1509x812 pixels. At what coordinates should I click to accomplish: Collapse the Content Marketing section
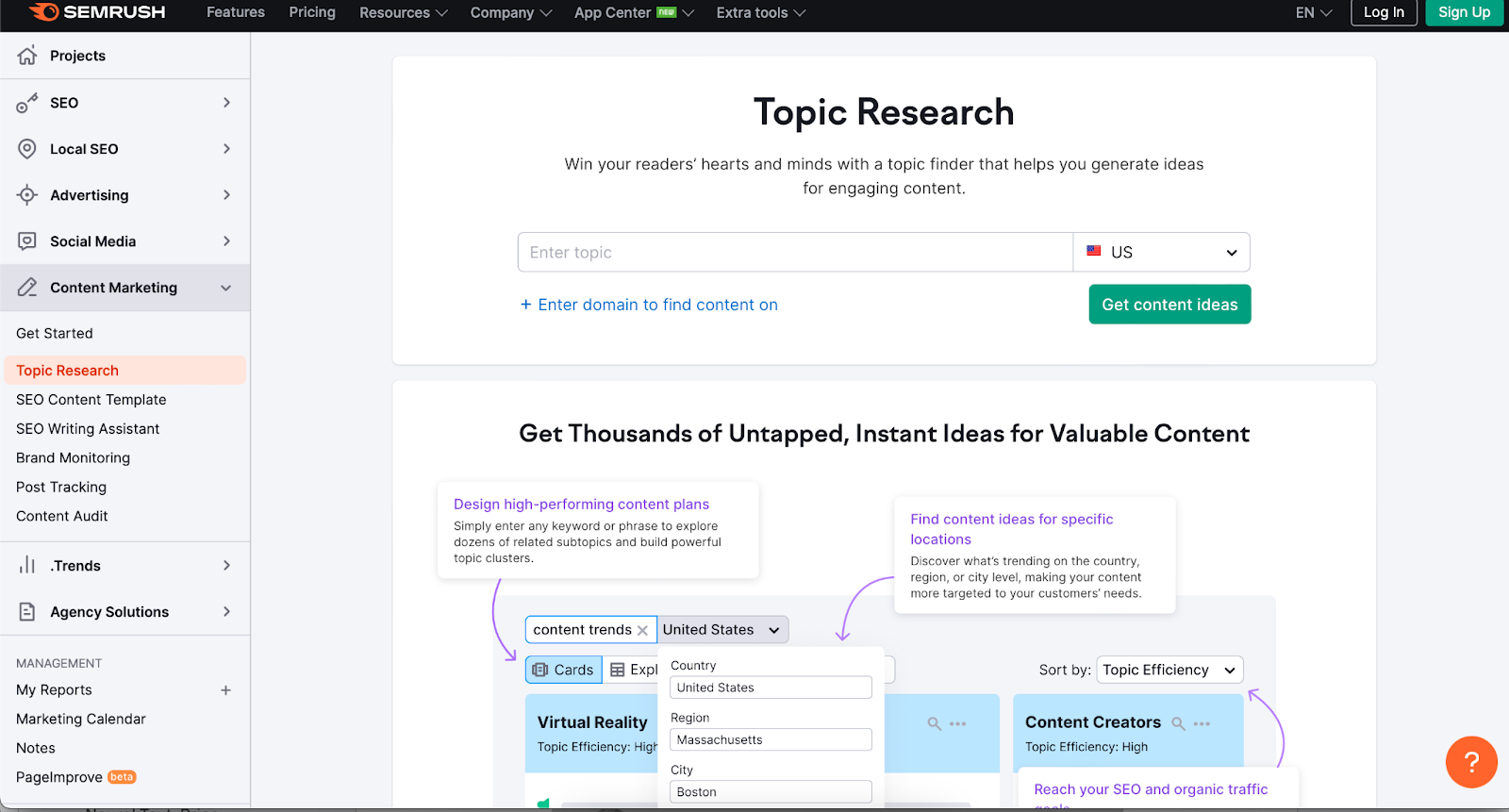click(x=226, y=288)
